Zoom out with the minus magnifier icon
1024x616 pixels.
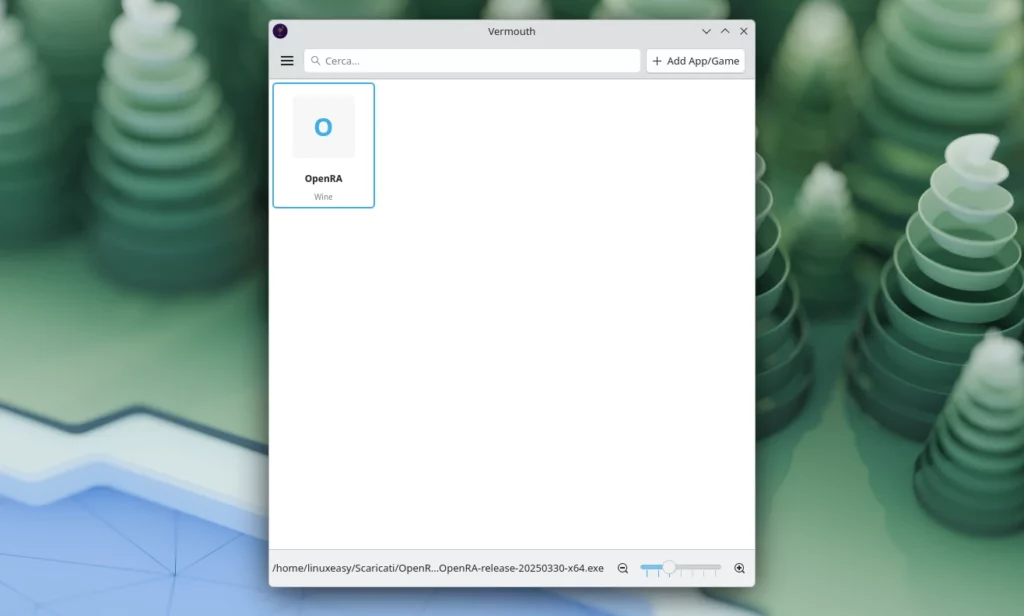pos(622,568)
